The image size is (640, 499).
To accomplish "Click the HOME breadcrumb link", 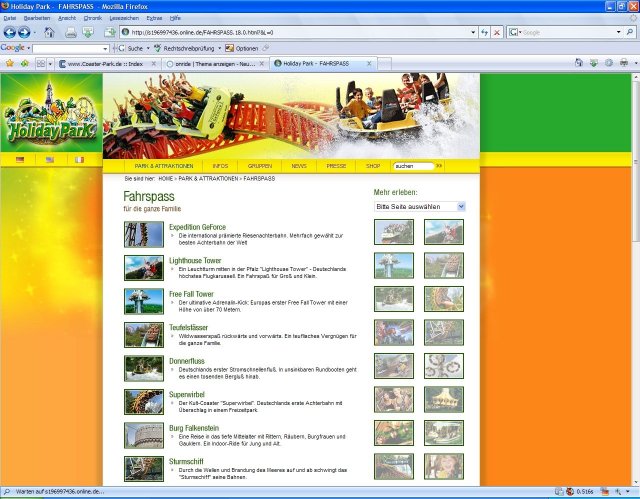I will pos(166,179).
